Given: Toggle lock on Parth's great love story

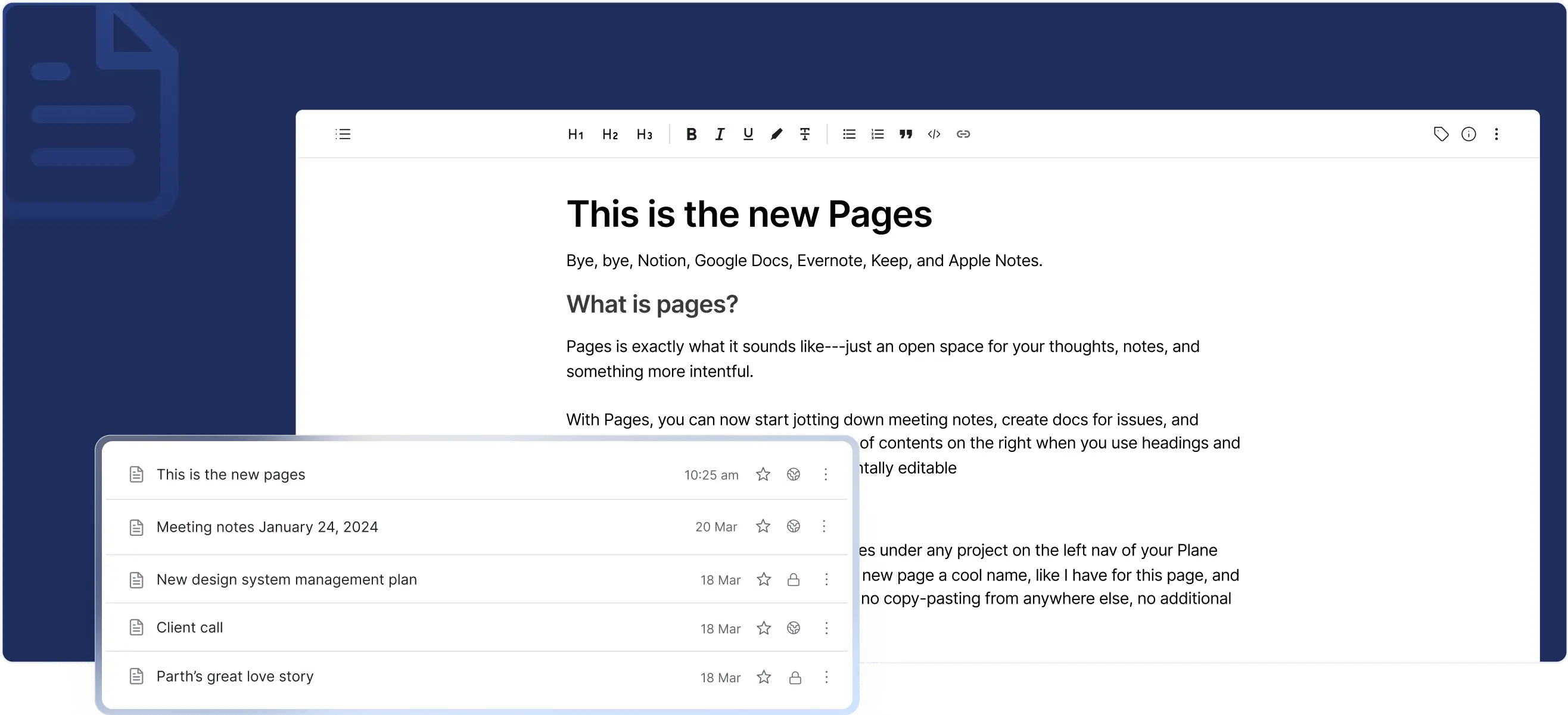Looking at the screenshot, I should (795, 677).
